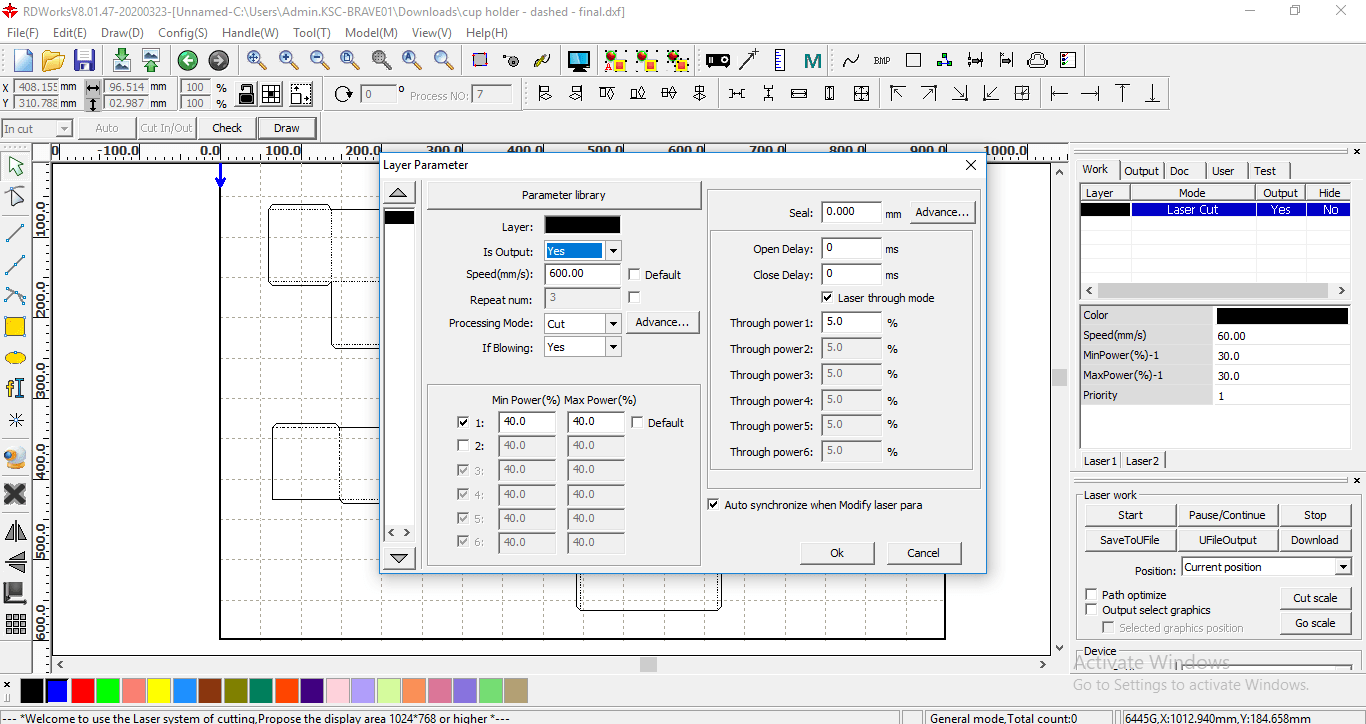Uncheck the power row 1 checkbox
Image resolution: width=1366 pixels, height=724 pixels.
462,423
